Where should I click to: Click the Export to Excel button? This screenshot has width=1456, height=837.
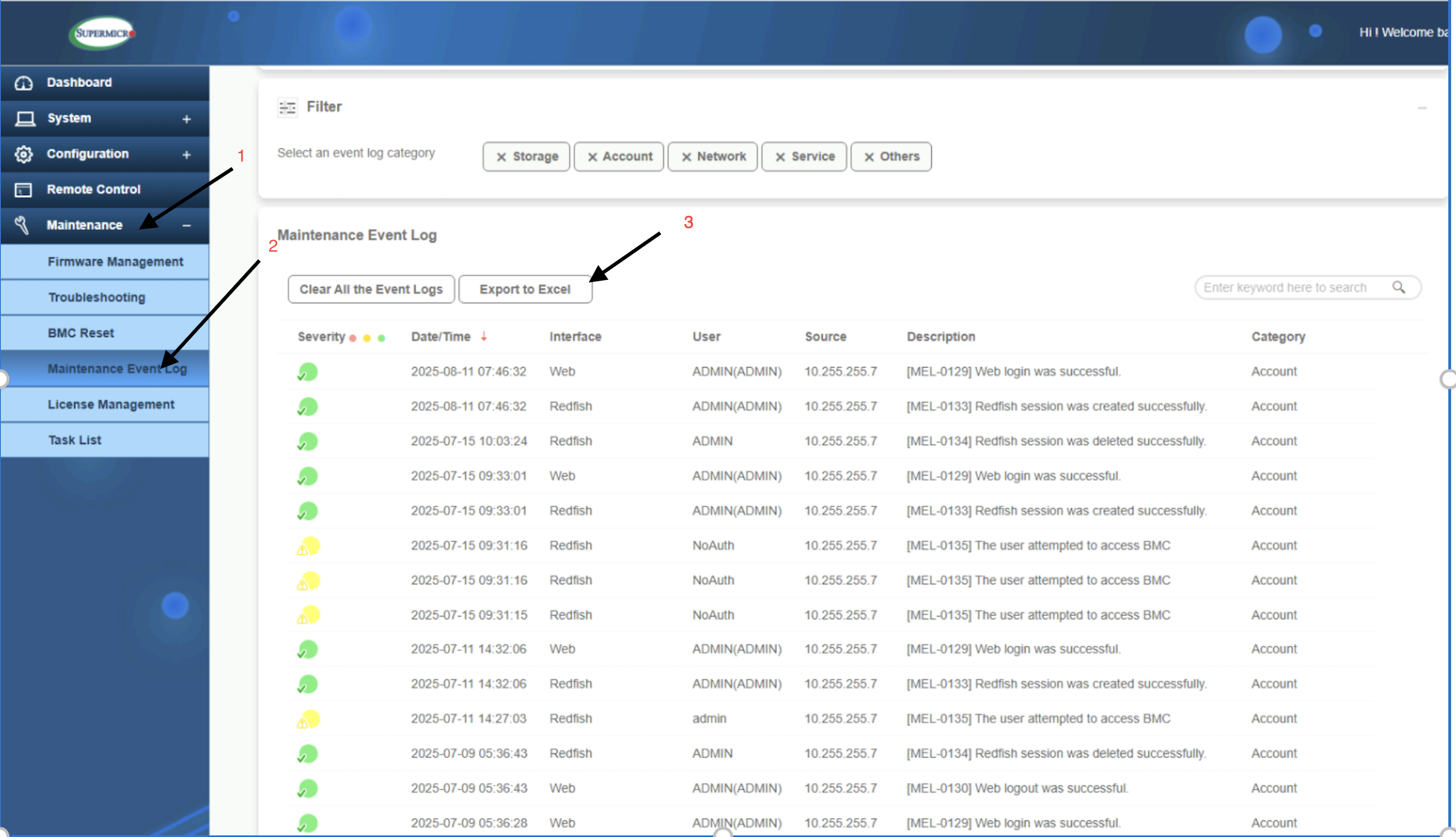pyautogui.click(x=525, y=289)
